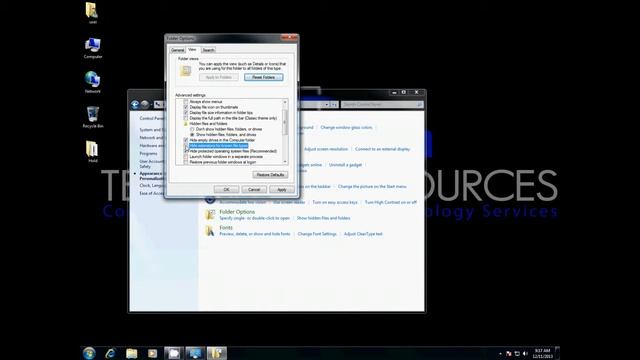Open the Action Center flag tray icon
This screenshot has width=640, height=360.
[509, 353]
